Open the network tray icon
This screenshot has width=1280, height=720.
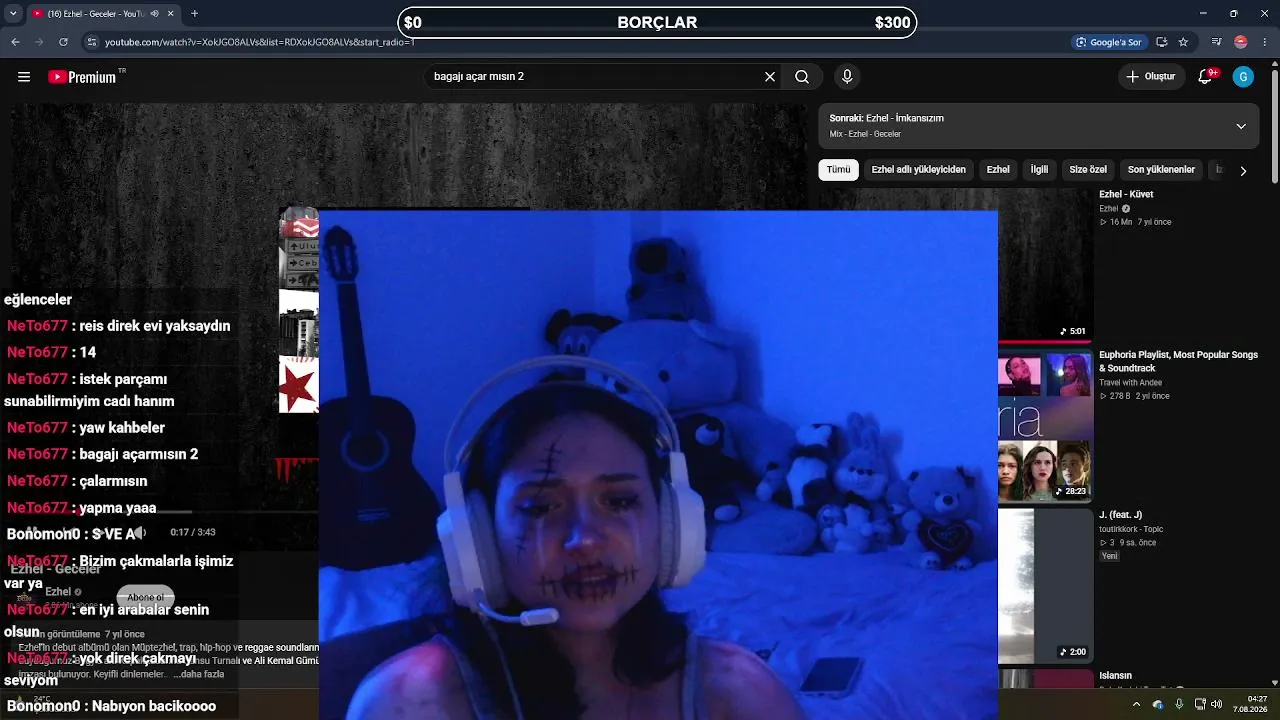click(x=1200, y=704)
